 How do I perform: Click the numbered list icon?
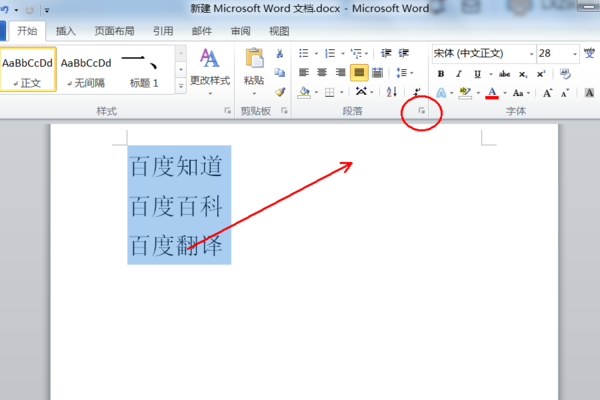pos(330,53)
